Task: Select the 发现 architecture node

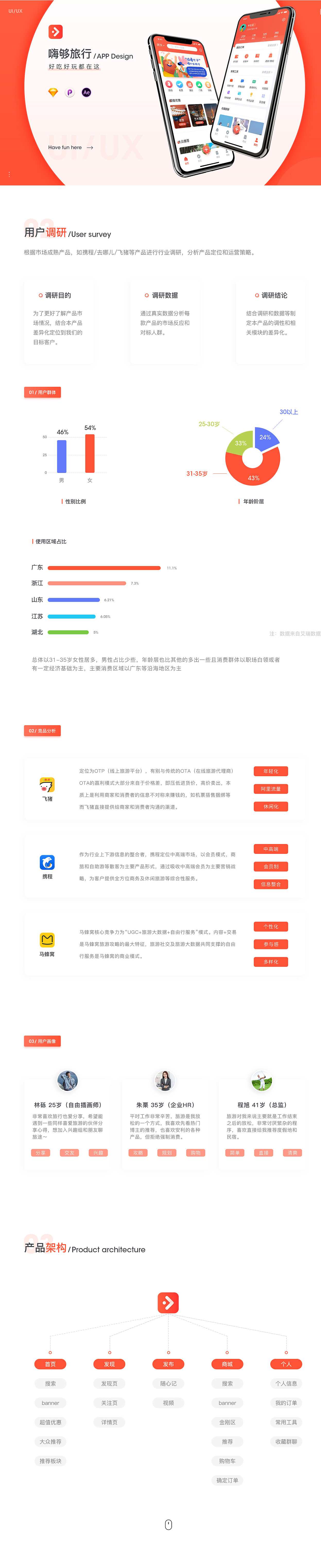Action: click(x=110, y=1364)
